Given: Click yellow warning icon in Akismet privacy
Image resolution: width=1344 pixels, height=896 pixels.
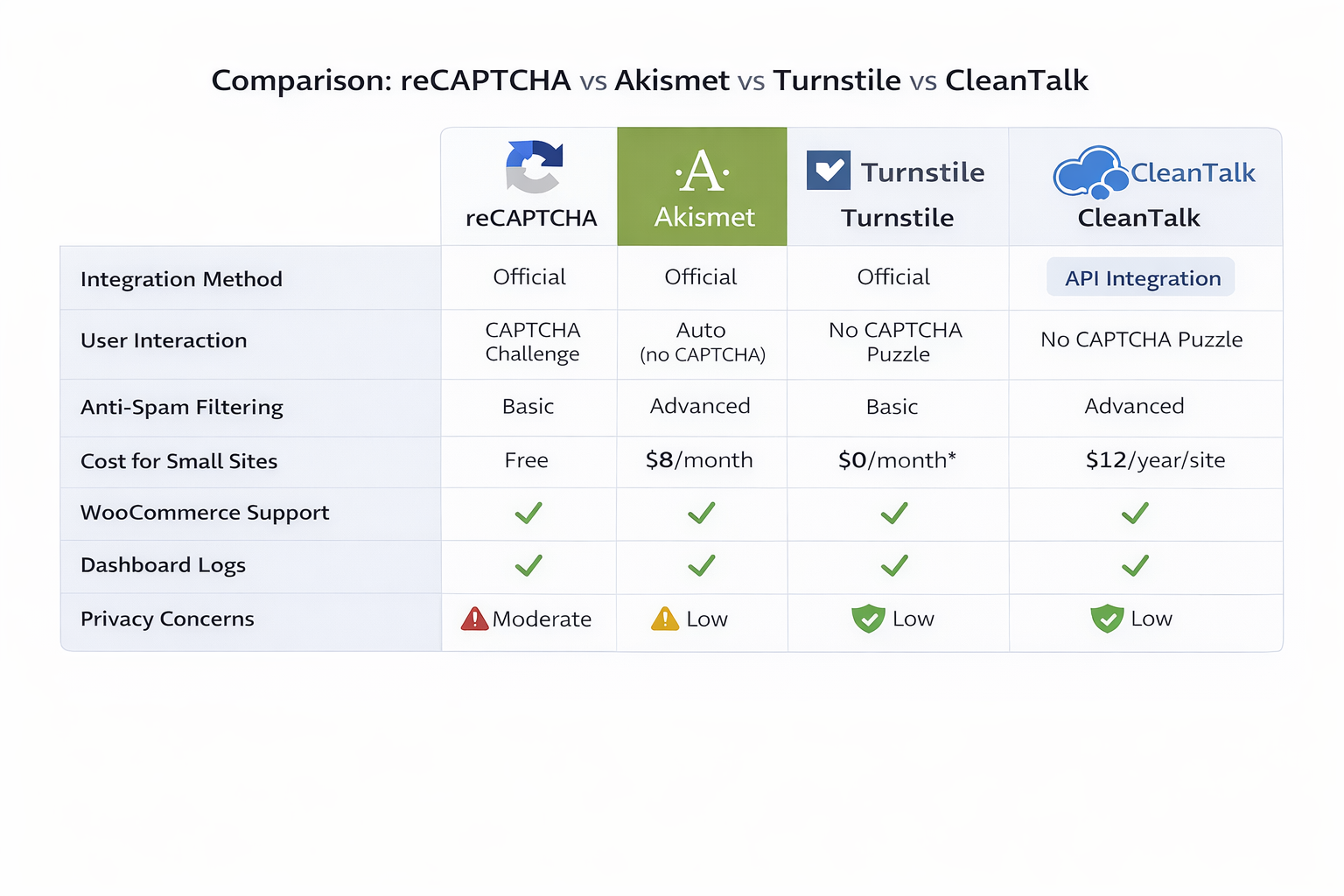Looking at the screenshot, I should pyautogui.click(x=665, y=619).
